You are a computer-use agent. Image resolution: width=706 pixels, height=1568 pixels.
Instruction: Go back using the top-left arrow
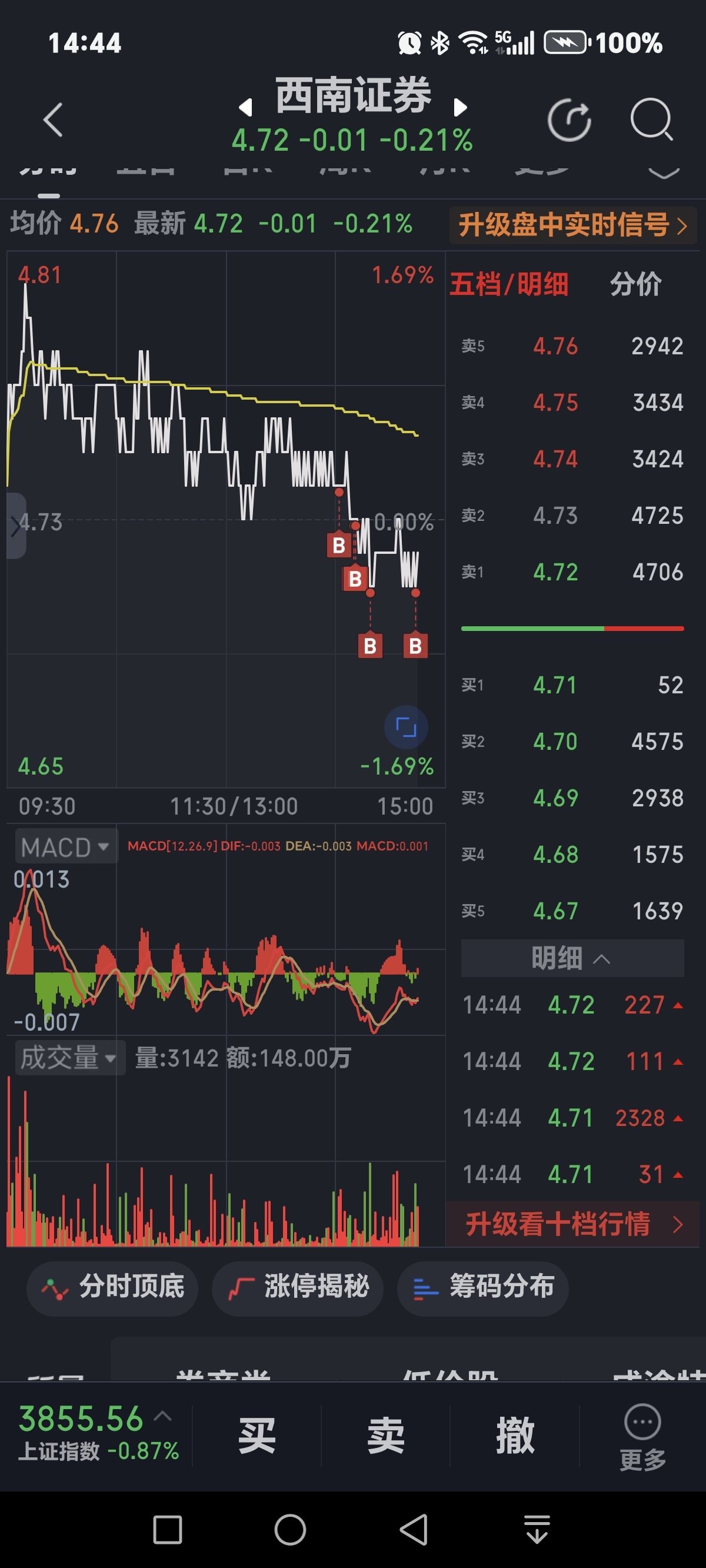53,119
